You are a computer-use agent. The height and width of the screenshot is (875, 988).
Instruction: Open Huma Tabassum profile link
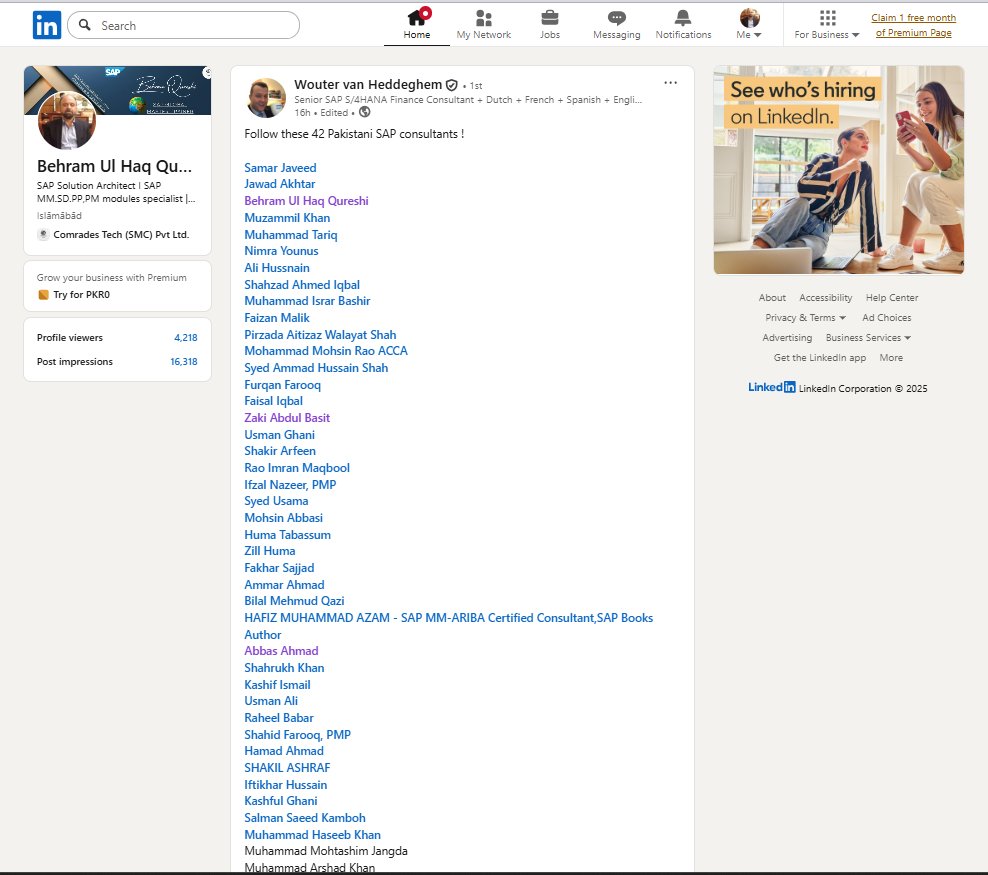287,535
